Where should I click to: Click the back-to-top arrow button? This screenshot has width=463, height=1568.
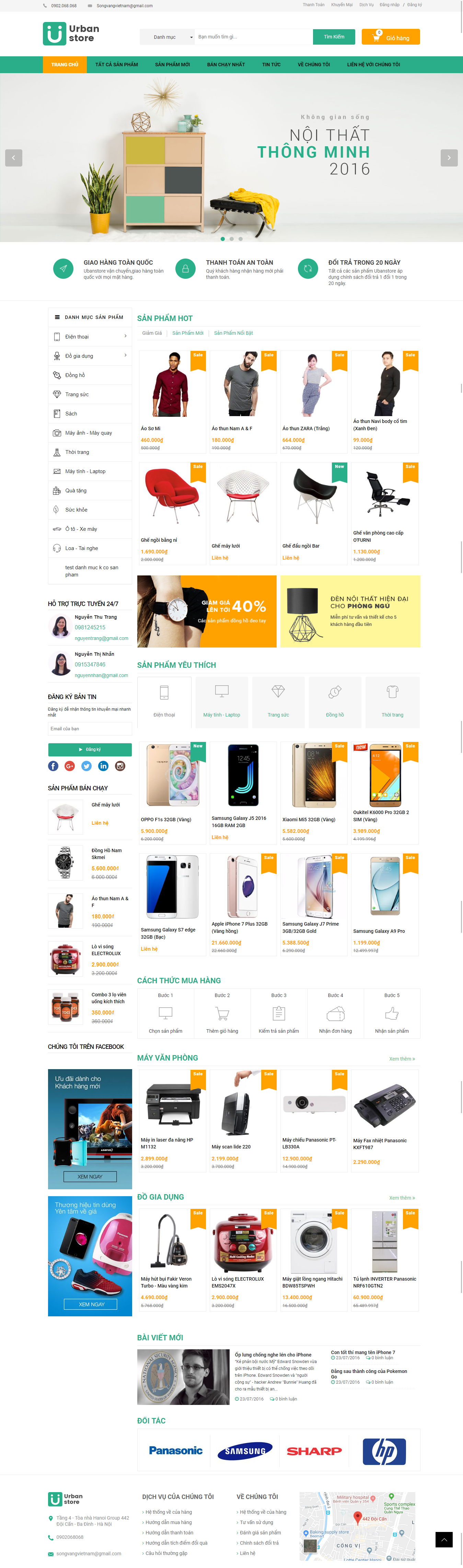coord(444,1540)
